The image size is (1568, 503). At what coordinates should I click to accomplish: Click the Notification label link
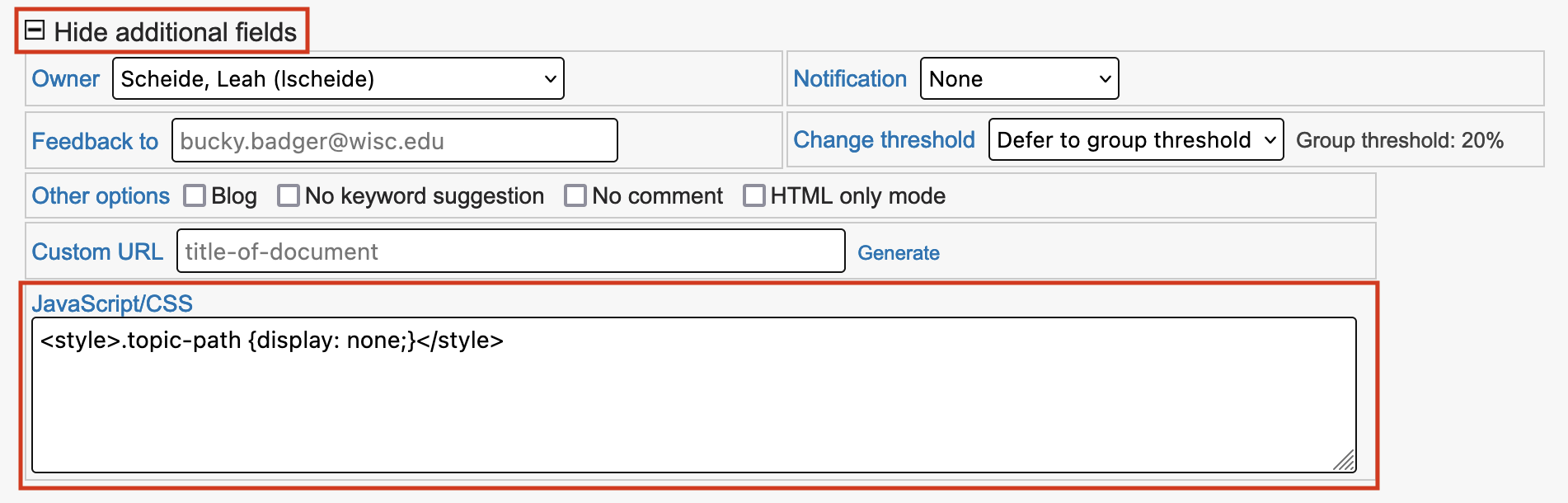[x=850, y=78]
